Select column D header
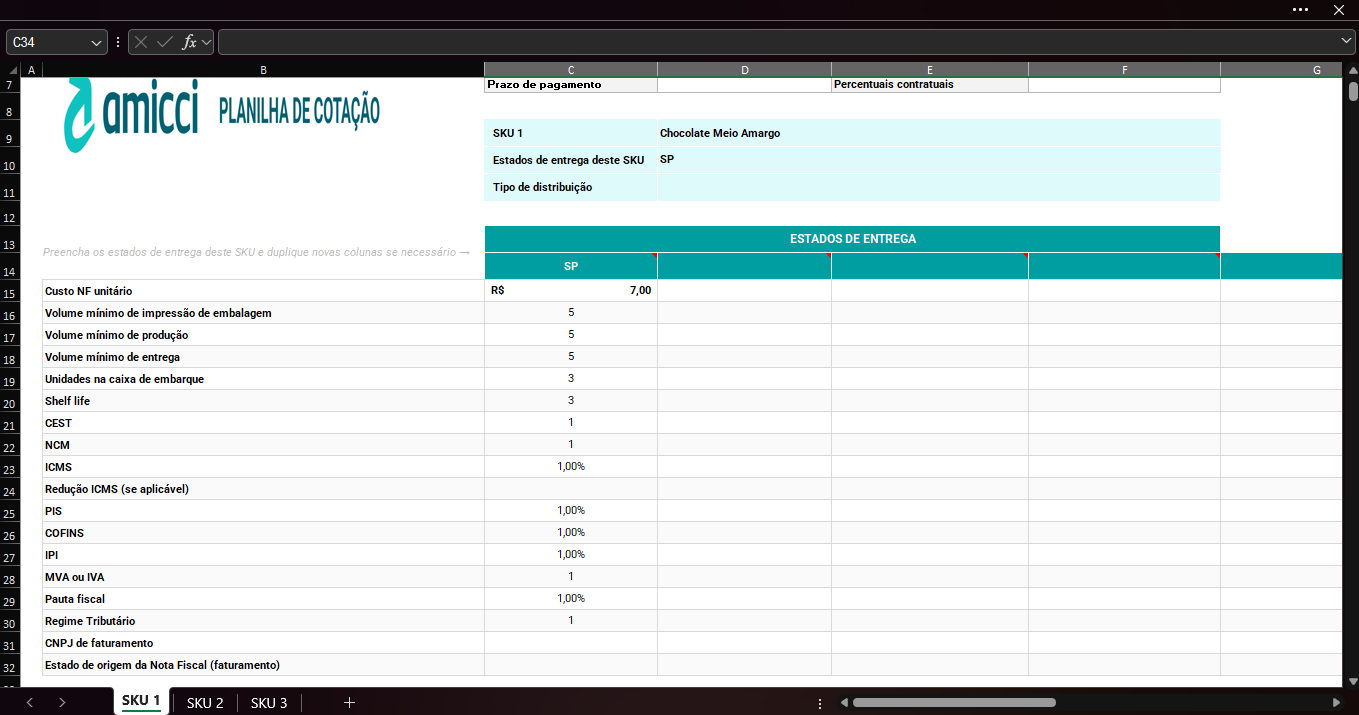Viewport: 1359px width, 715px height. [x=745, y=70]
